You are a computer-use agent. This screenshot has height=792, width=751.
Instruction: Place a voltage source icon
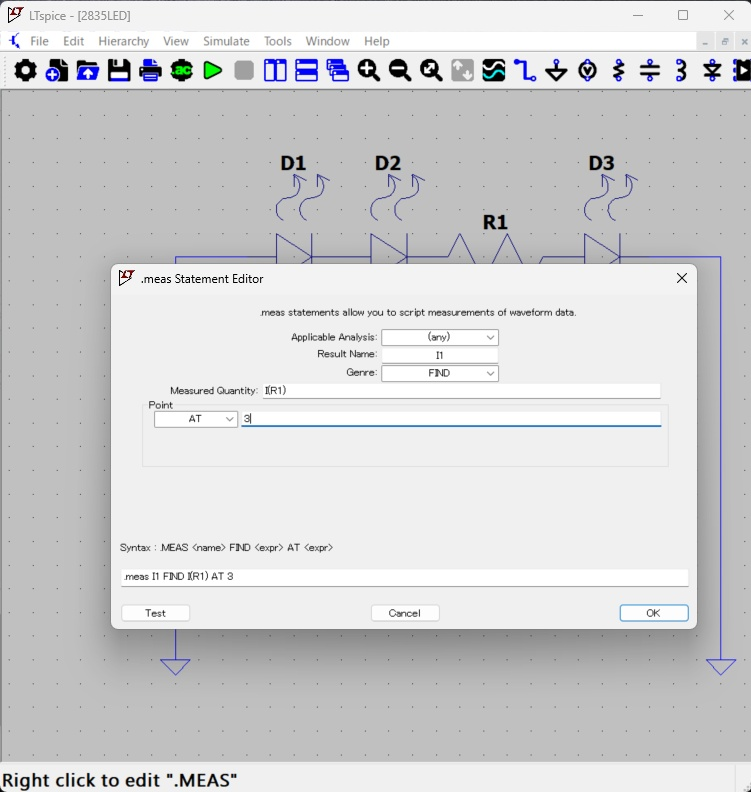click(588, 70)
